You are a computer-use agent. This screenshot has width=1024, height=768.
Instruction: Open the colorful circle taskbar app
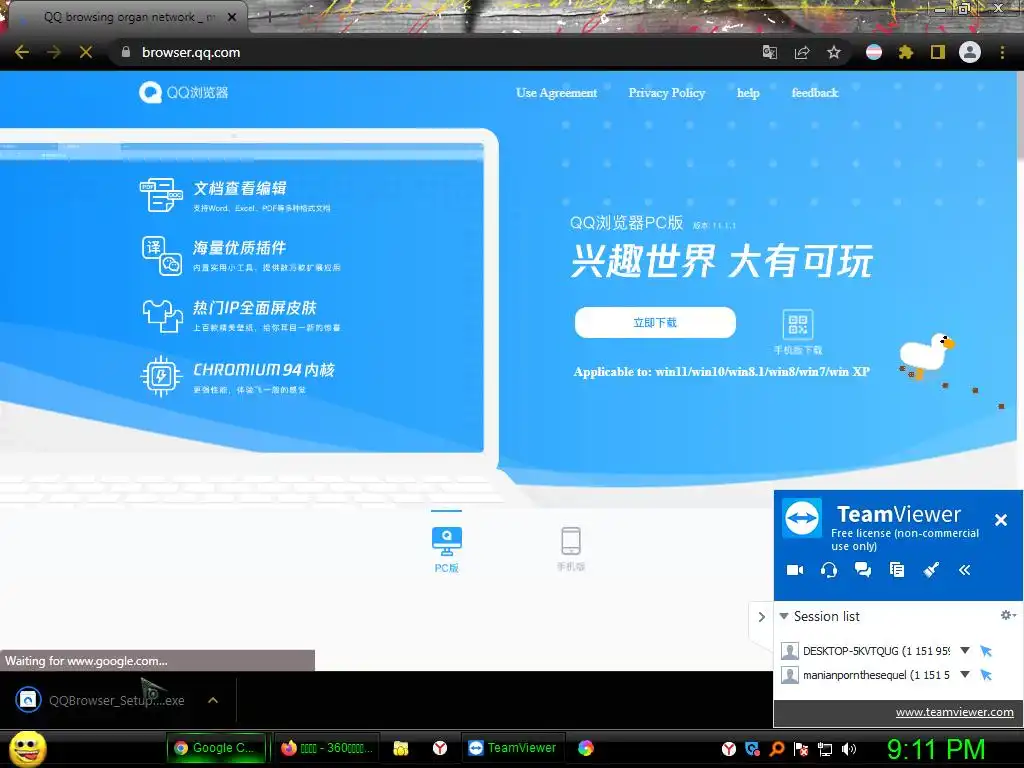point(586,748)
